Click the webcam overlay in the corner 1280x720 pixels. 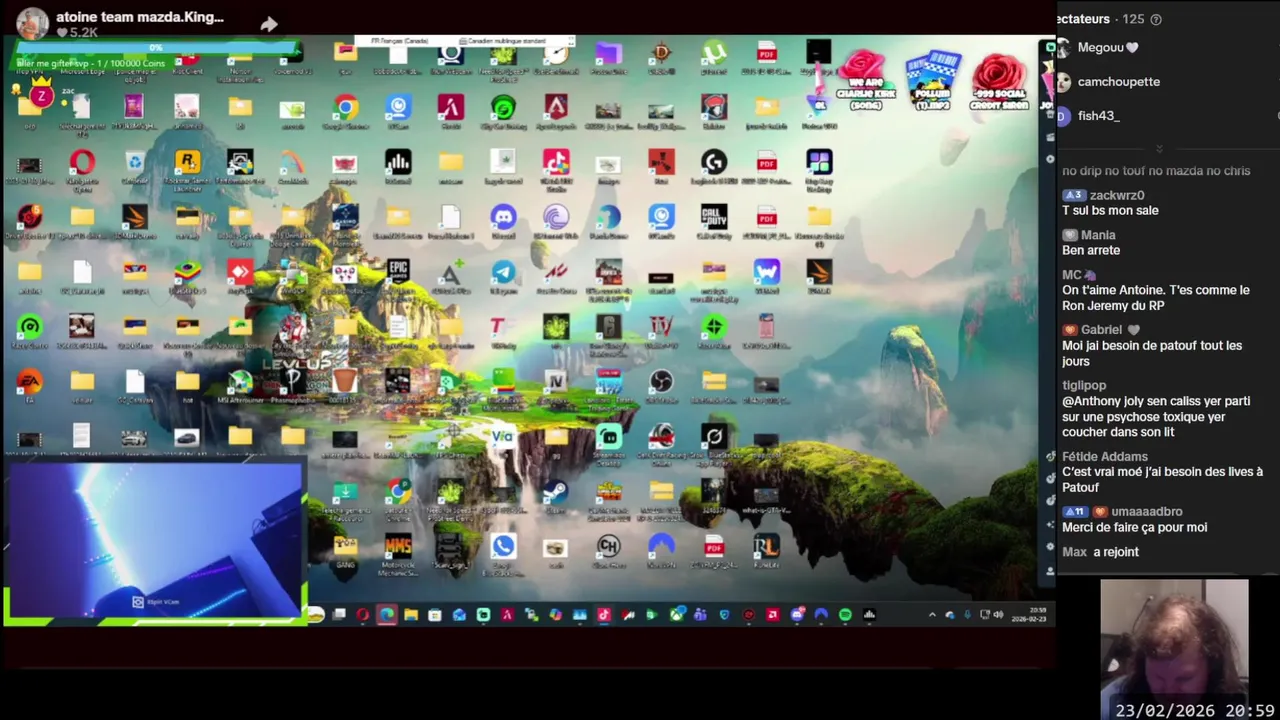point(156,543)
